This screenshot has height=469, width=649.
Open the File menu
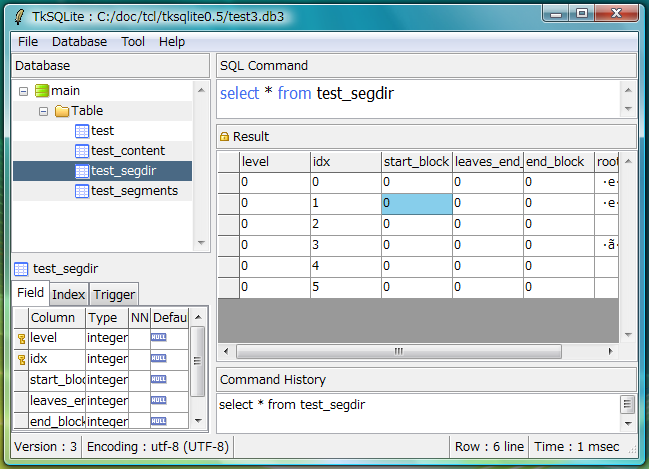tap(28, 42)
